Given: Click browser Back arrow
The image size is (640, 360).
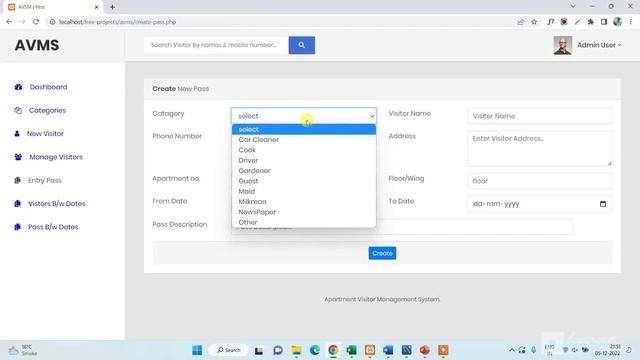Looking at the screenshot, I should (x=9, y=22).
